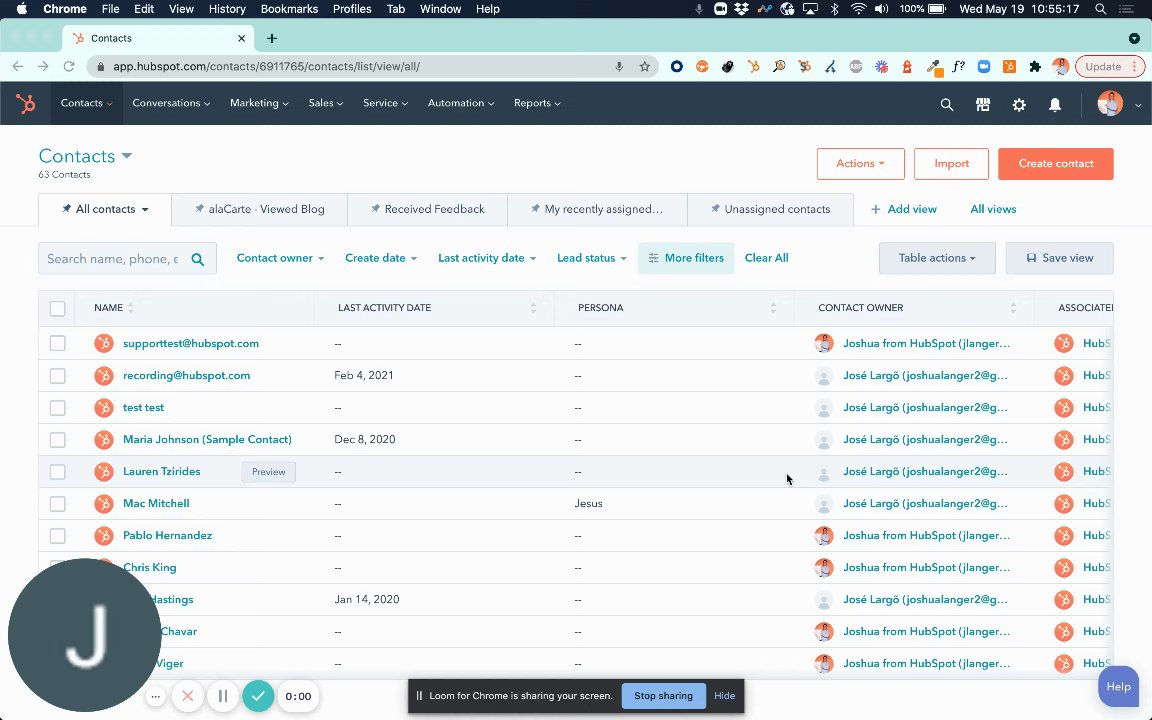Reload the page in Chrome
1152x720 pixels.
point(69,66)
